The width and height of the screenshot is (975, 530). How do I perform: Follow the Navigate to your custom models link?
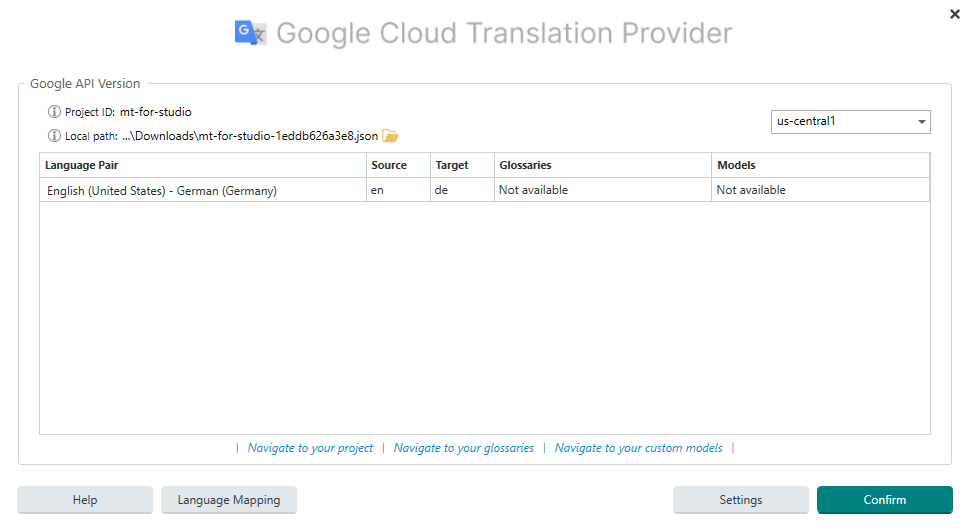(639, 448)
